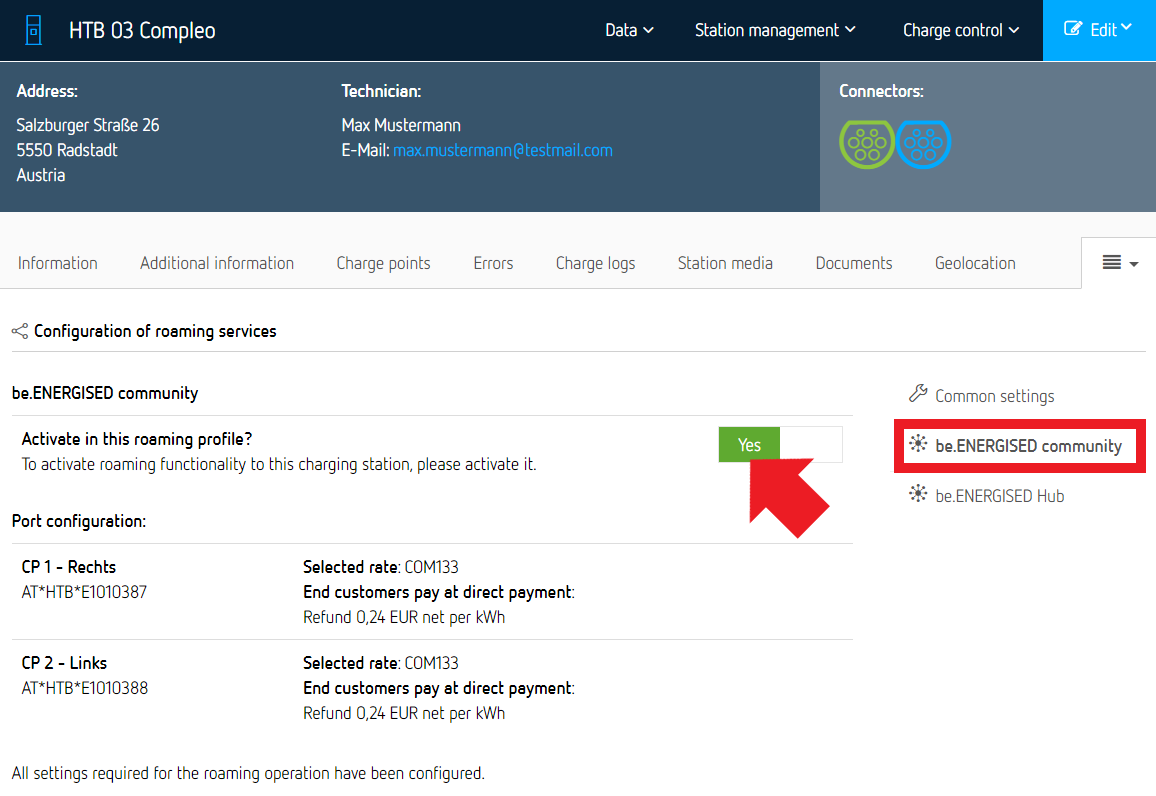
Task: Open the hamburger tab overflow menu
Action: point(1119,263)
